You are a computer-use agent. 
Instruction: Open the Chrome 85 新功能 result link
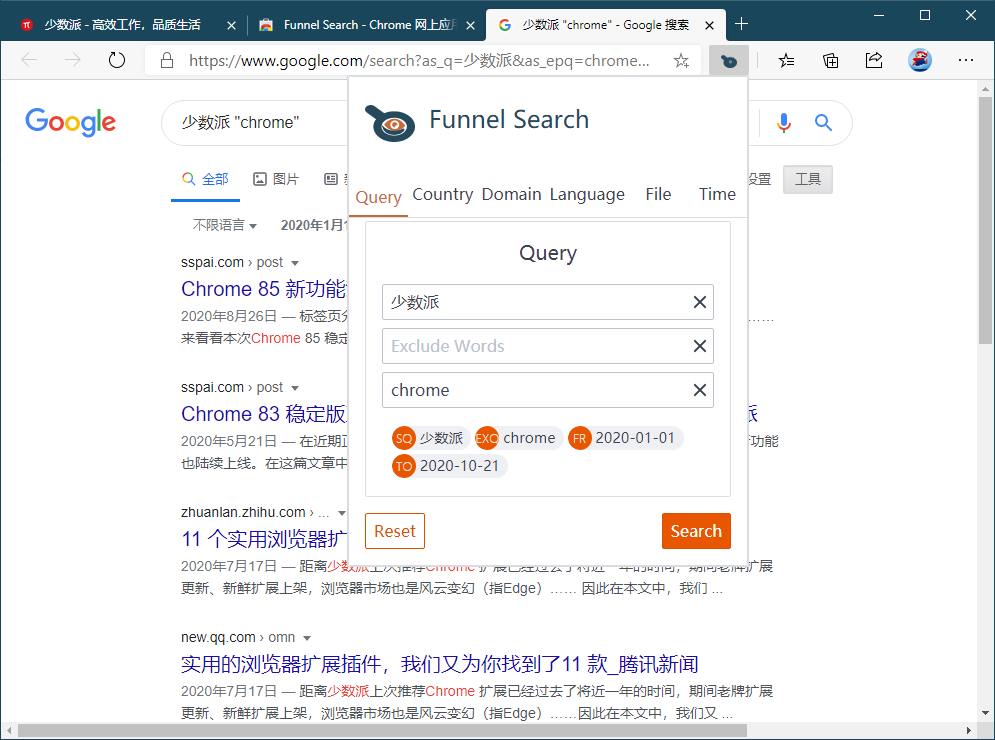264,289
